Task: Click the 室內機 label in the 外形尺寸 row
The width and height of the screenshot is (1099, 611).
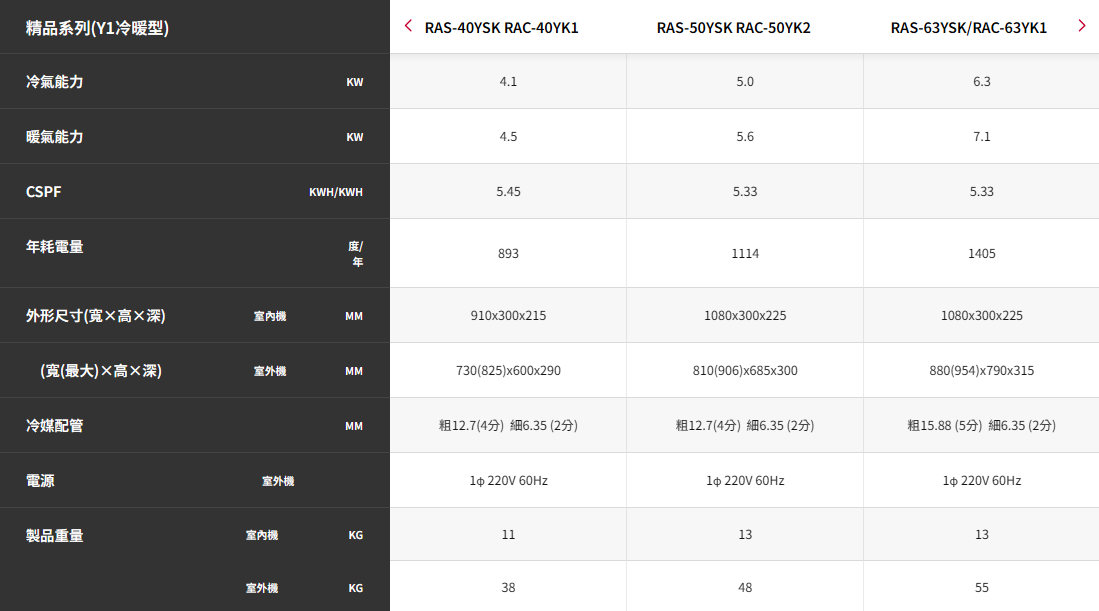Action: point(270,317)
